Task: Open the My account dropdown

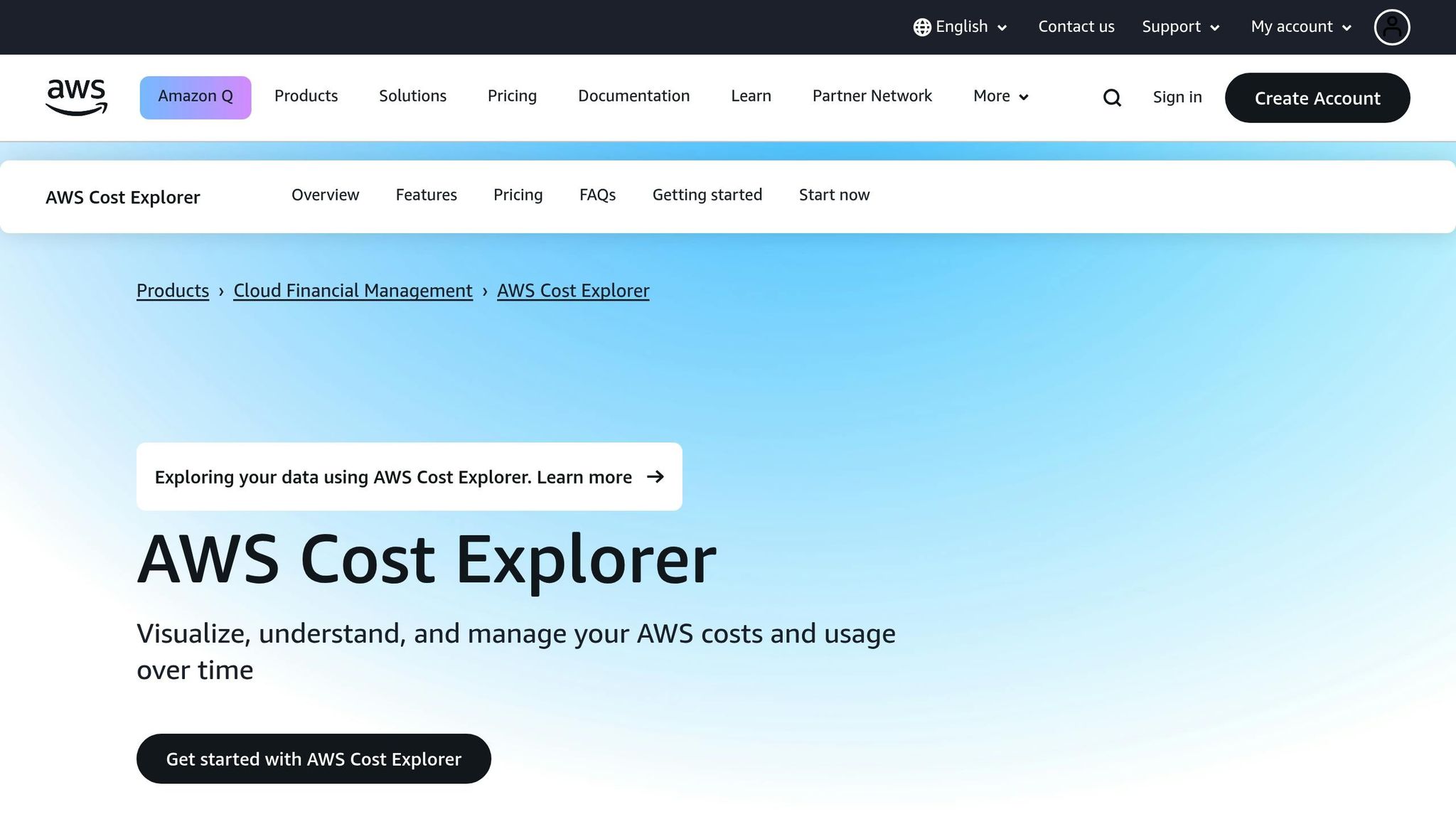Action: pos(1300,27)
